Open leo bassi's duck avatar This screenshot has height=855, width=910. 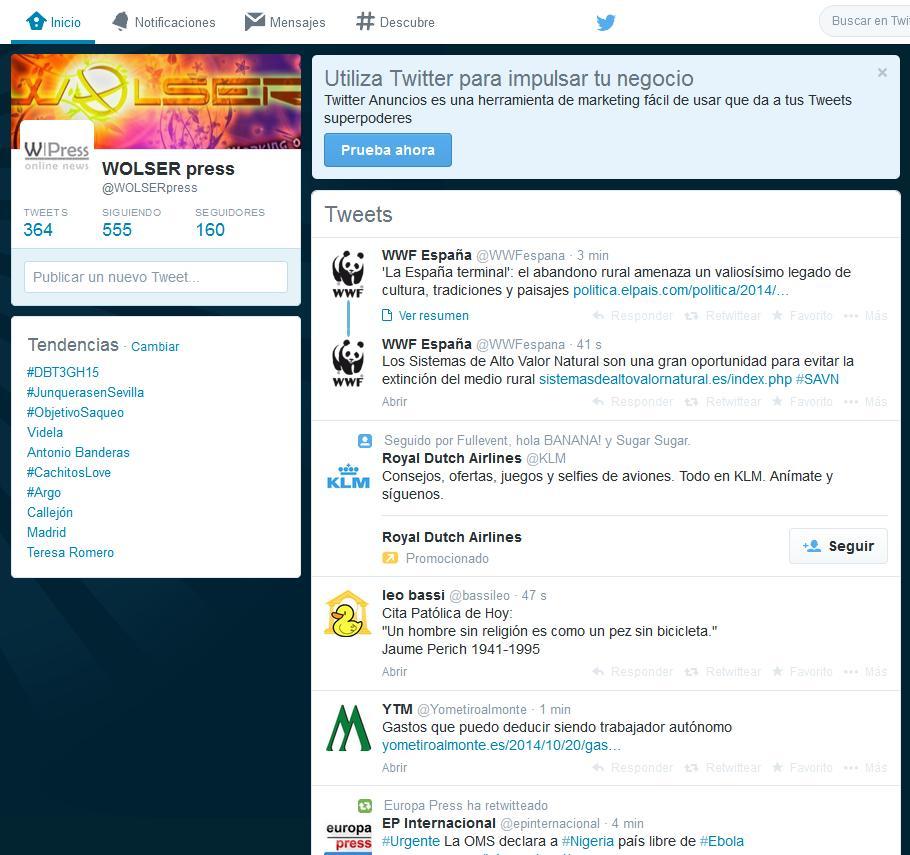348,613
